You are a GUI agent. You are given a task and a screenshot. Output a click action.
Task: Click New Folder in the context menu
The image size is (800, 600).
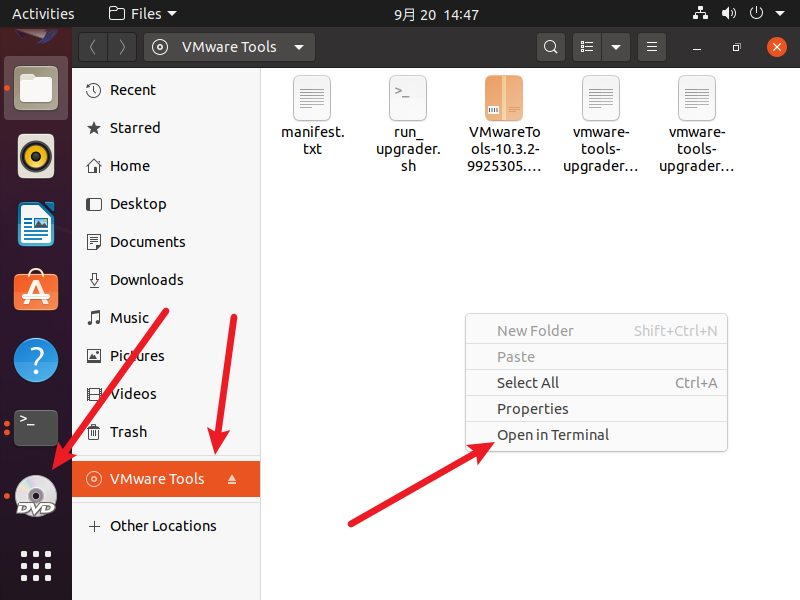[596, 331]
